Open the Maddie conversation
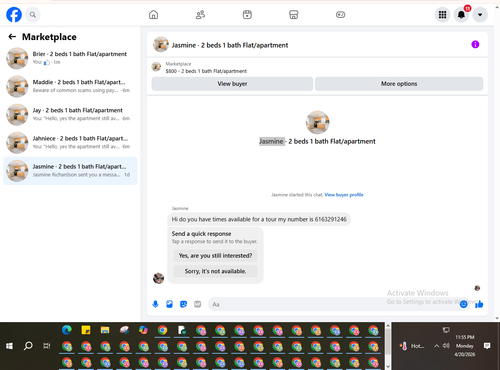The width and height of the screenshot is (500, 370). (70, 86)
